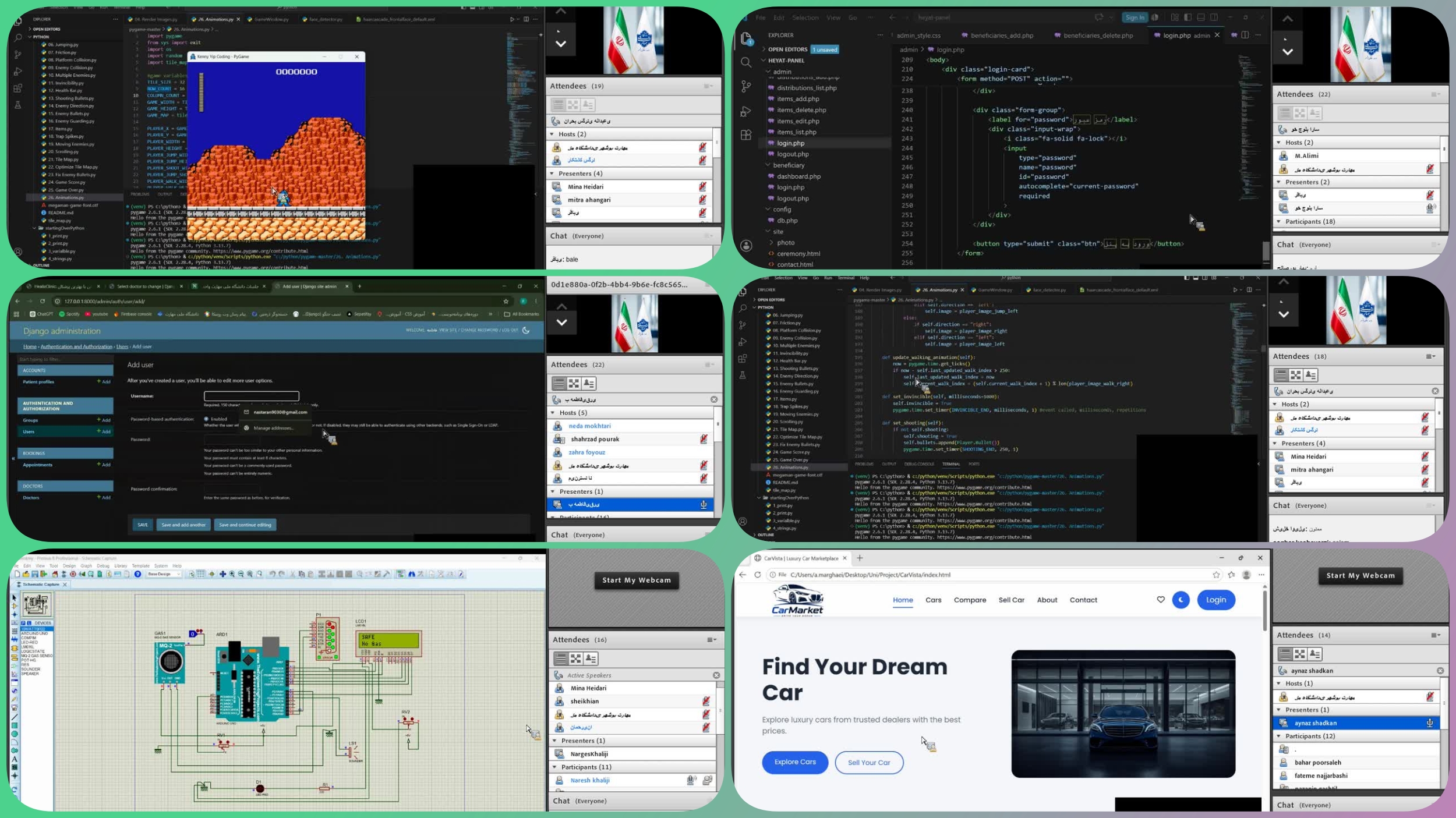
Task: Open Accounts in the heyat-panel VS Code activity bar
Action: point(746,246)
